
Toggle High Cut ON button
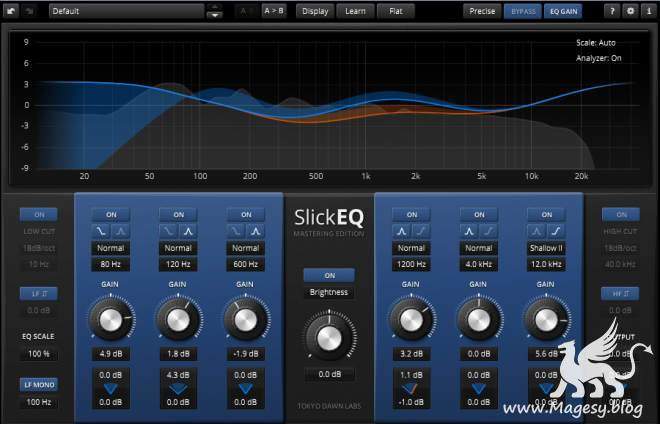click(621, 214)
